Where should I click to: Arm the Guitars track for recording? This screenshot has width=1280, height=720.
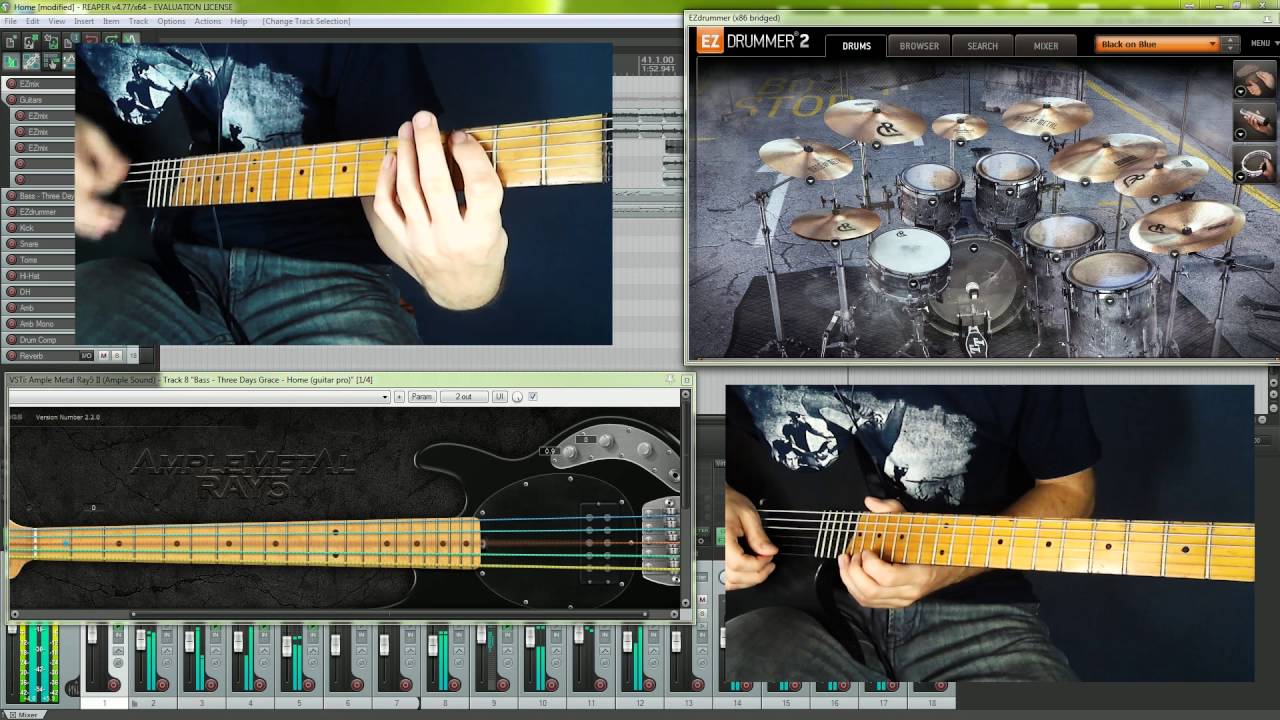tap(11, 100)
